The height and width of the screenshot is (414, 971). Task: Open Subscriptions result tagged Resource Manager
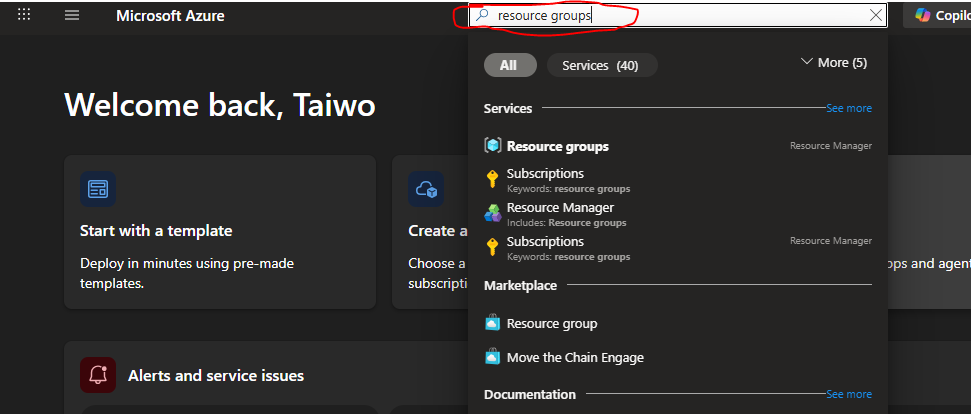(x=677, y=248)
